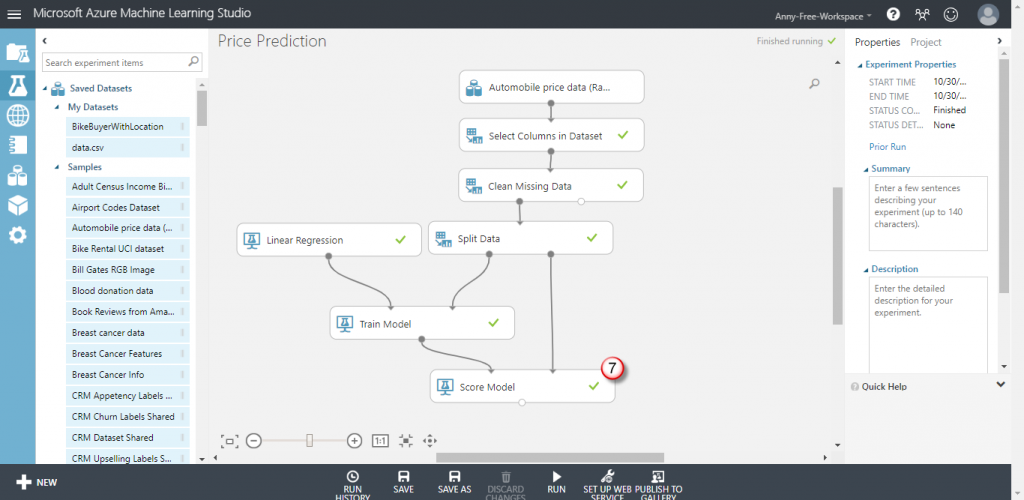Viewport: 1024px width, 500px height.
Task: Select the Score Model module
Action: (522, 386)
